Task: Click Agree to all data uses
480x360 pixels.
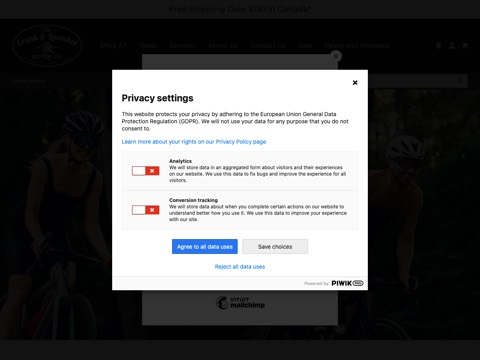Action: tap(205, 247)
